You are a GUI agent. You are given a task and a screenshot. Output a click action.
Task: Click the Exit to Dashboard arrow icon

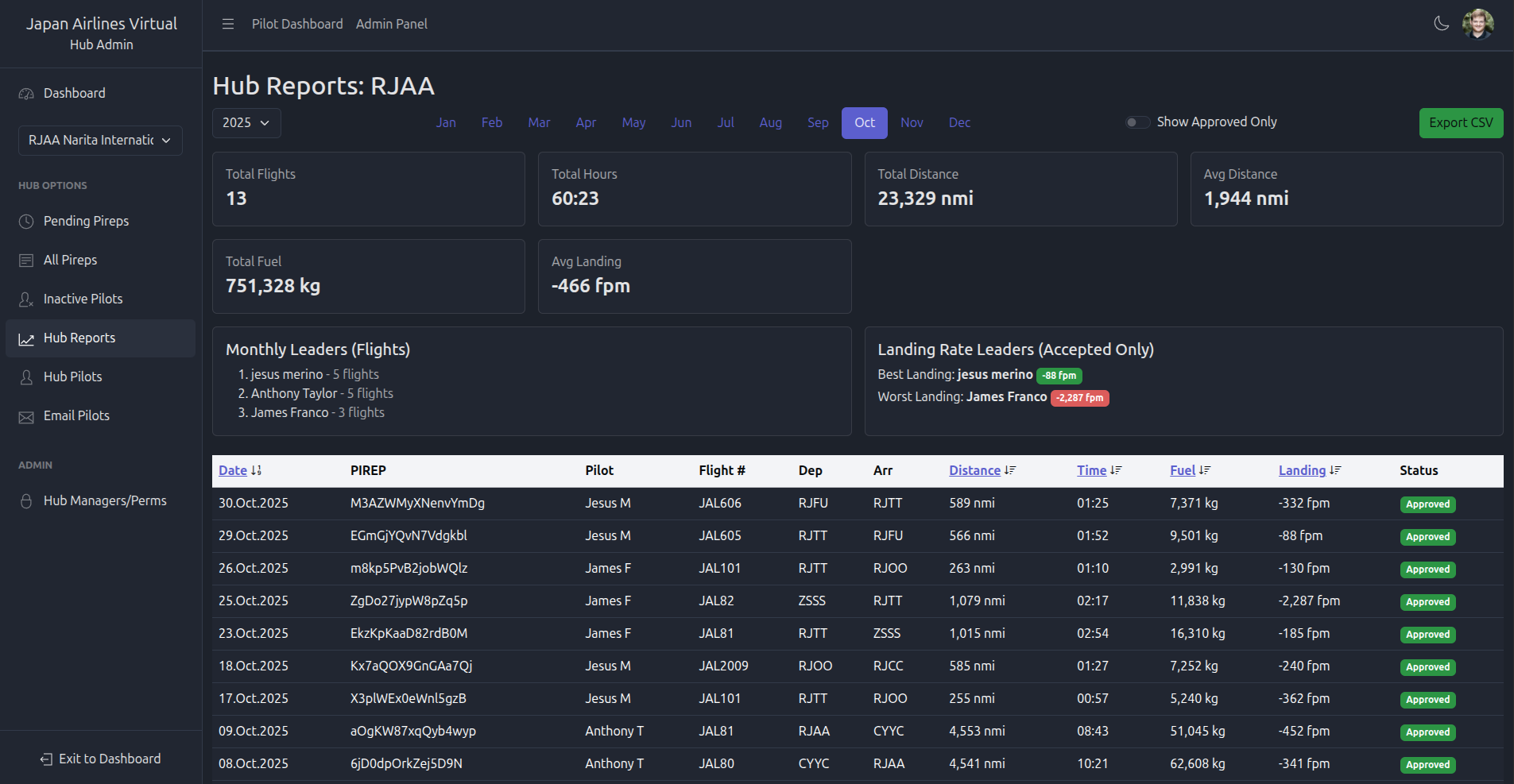(x=46, y=759)
